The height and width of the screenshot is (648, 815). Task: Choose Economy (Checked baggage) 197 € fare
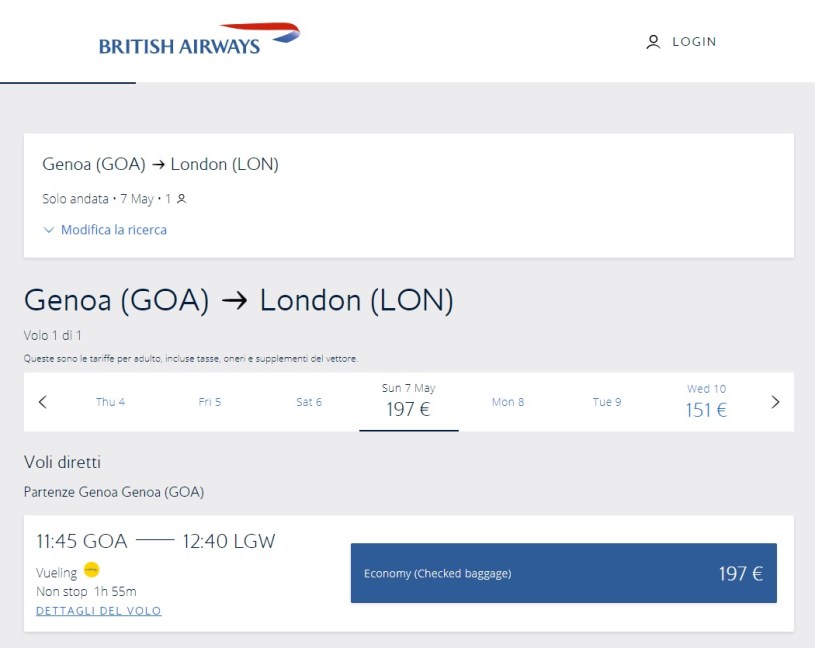563,573
